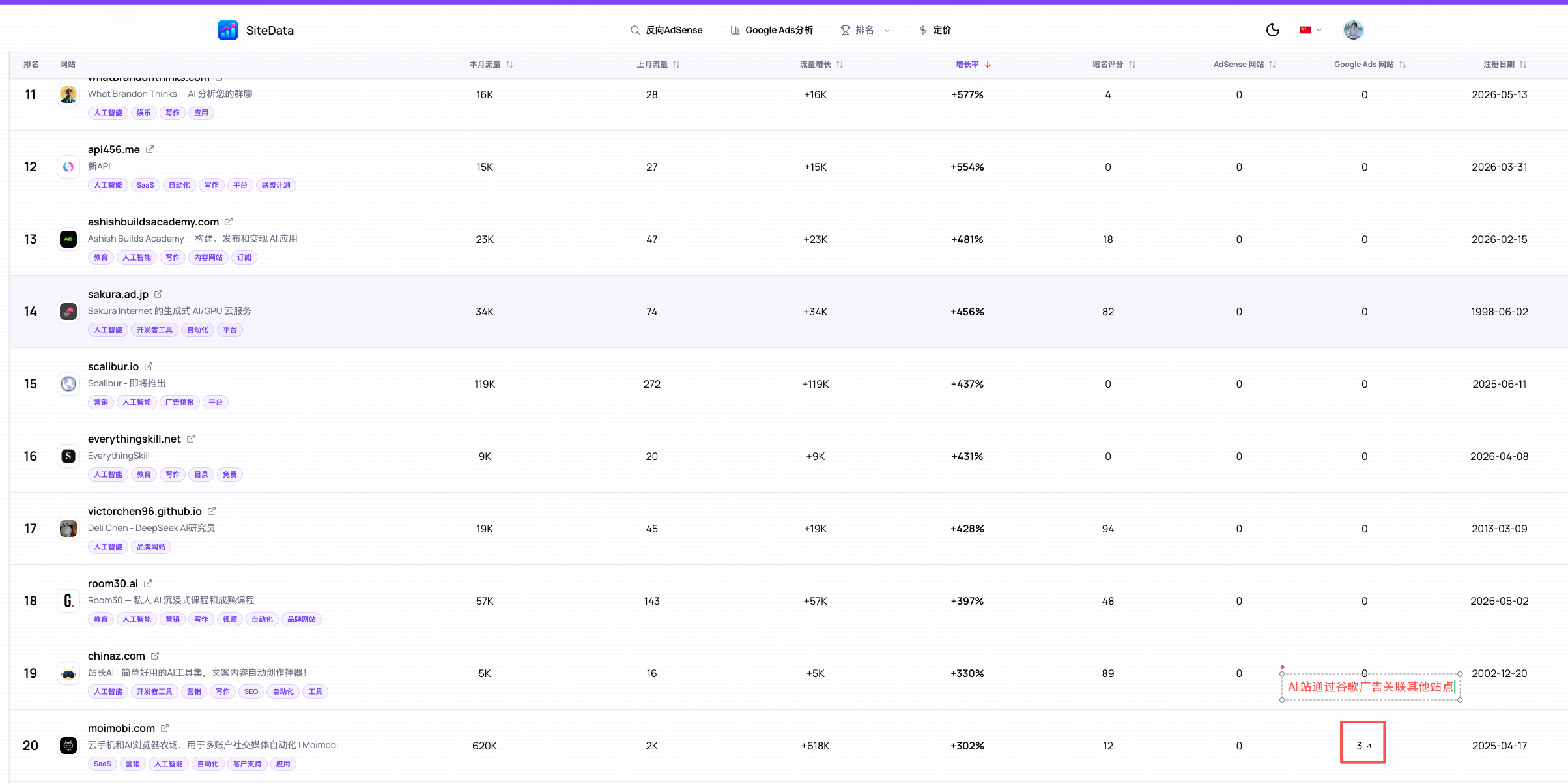The width and height of the screenshot is (1568, 784).
Task: Open chinaz.com external link icon
Action: [x=155, y=656]
